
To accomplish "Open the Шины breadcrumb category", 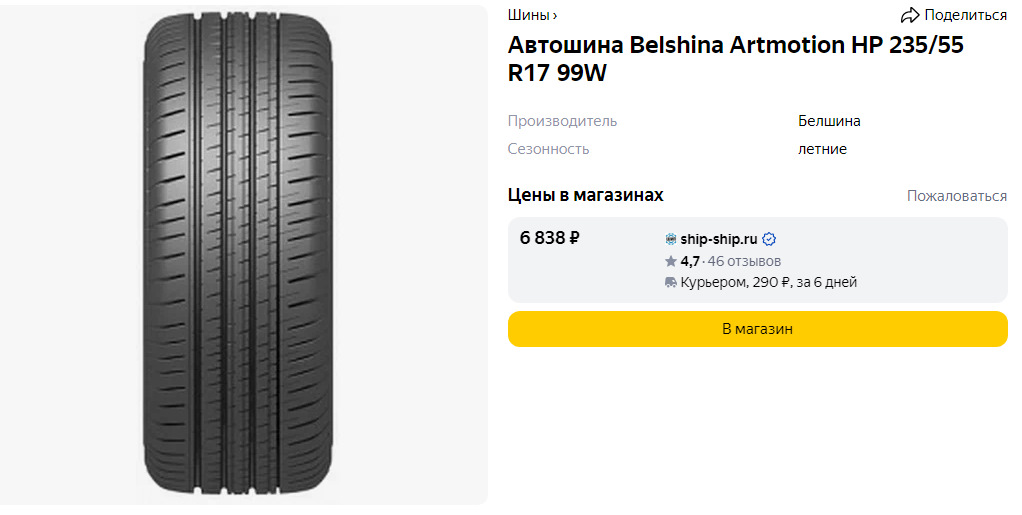I will (528, 15).
